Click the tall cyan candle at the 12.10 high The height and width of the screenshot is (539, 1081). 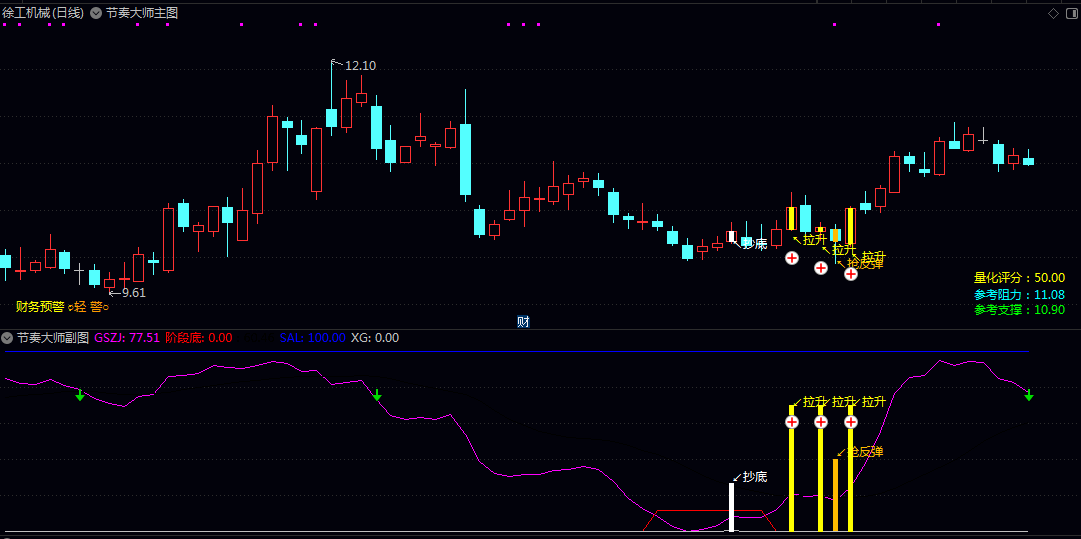(x=332, y=118)
